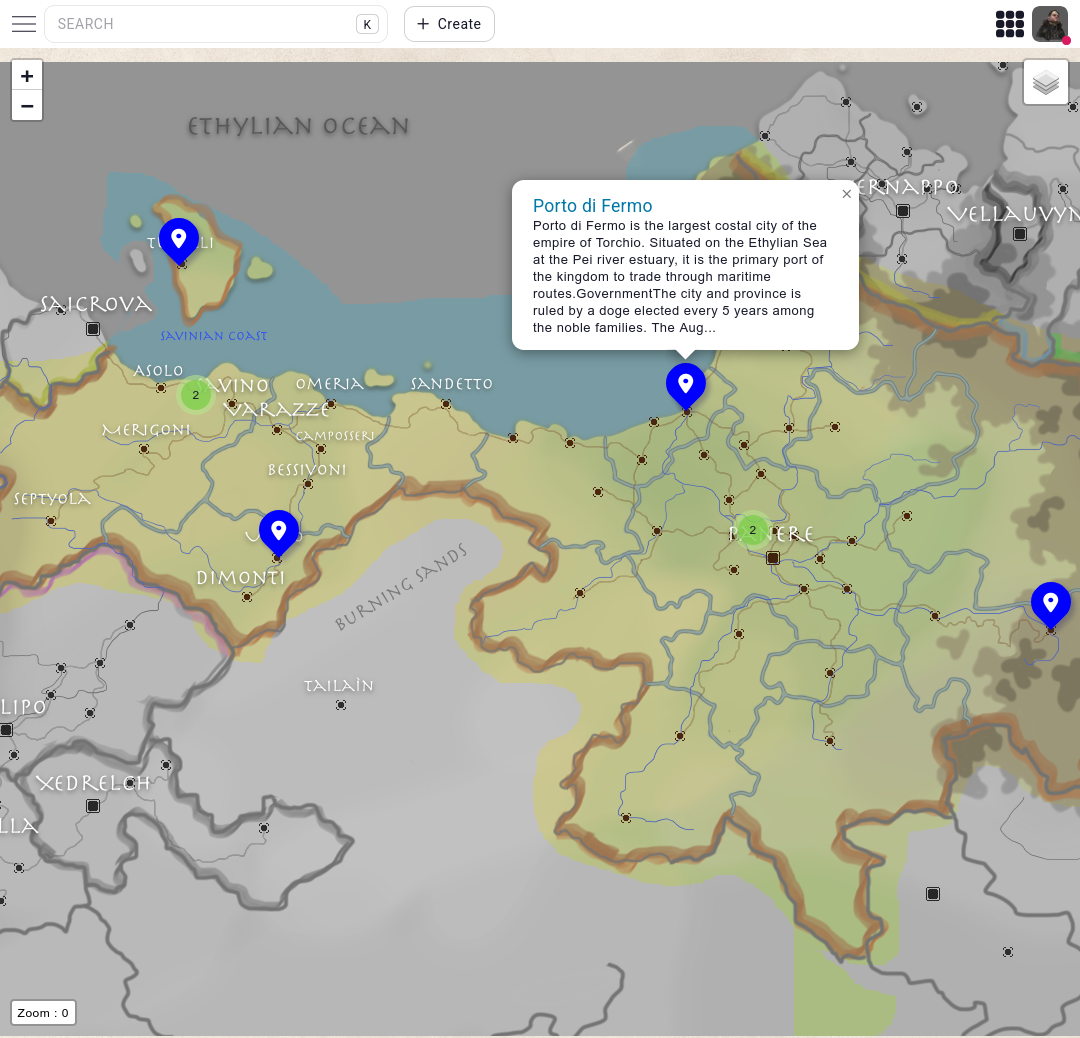The width and height of the screenshot is (1080, 1038).
Task: Select the Porto di Fermo blue map pin
Action: [x=686, y=384]
